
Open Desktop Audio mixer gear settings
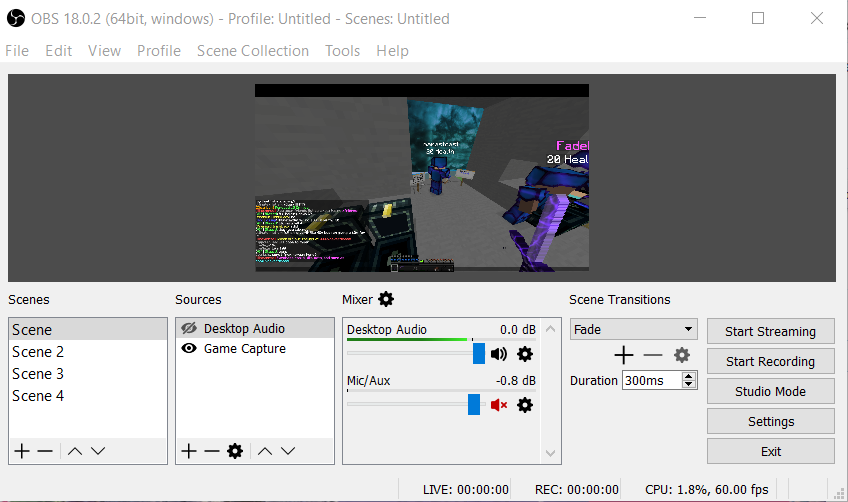click(x=525, y=354)
